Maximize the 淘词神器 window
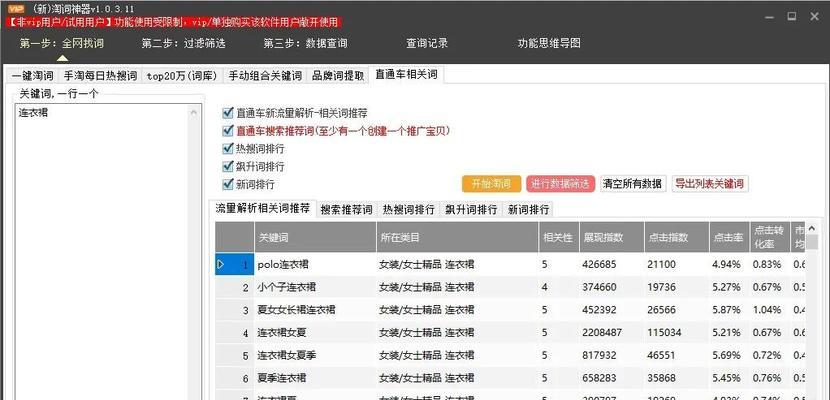 pos(792,16)
